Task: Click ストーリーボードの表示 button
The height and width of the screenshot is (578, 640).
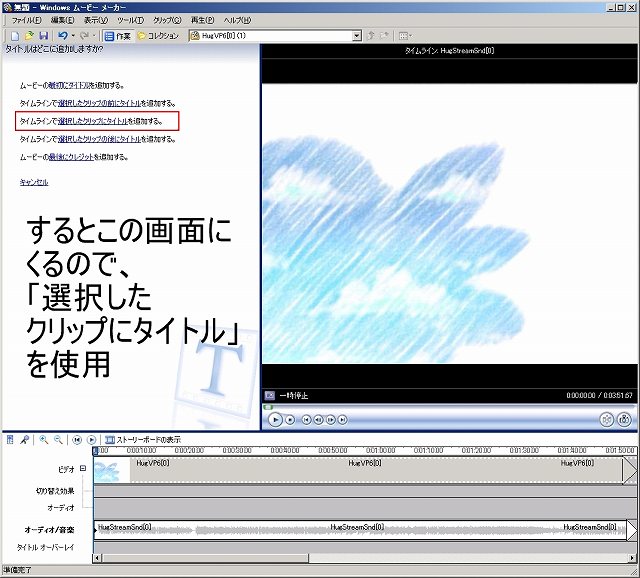Action: coord(143,440)
